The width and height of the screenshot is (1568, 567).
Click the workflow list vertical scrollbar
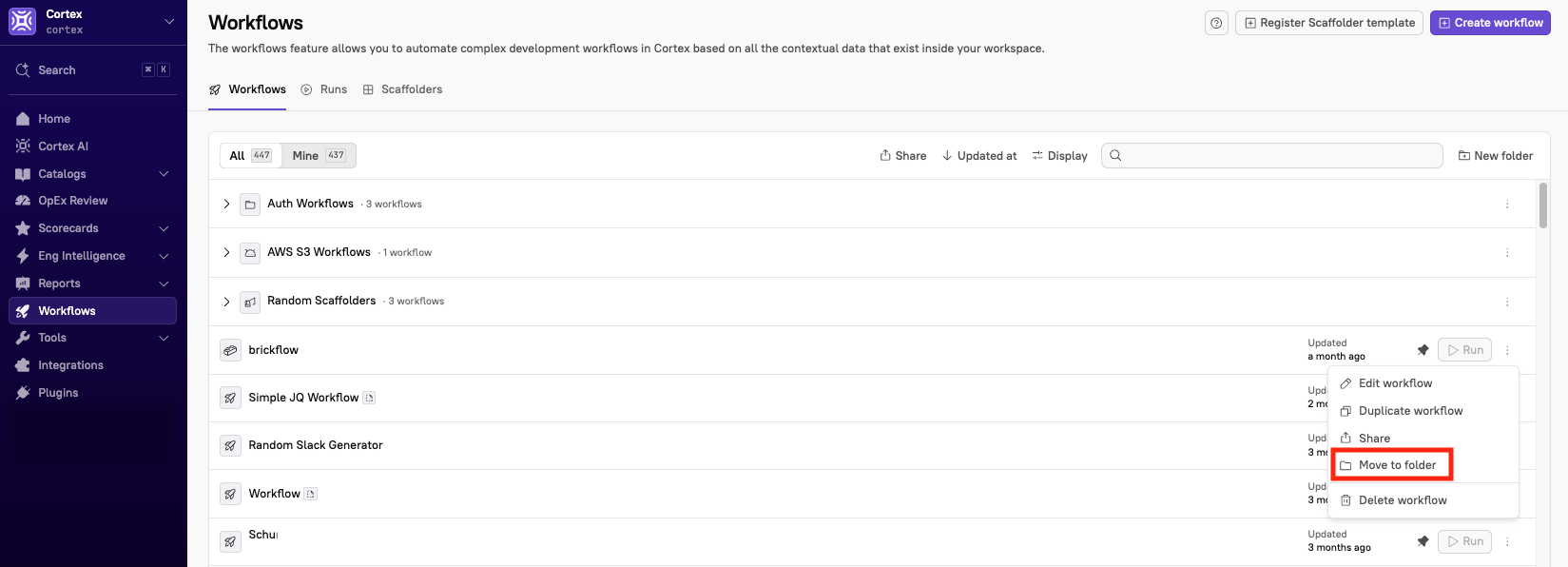pyautogui.click(x=1543, y=205)
